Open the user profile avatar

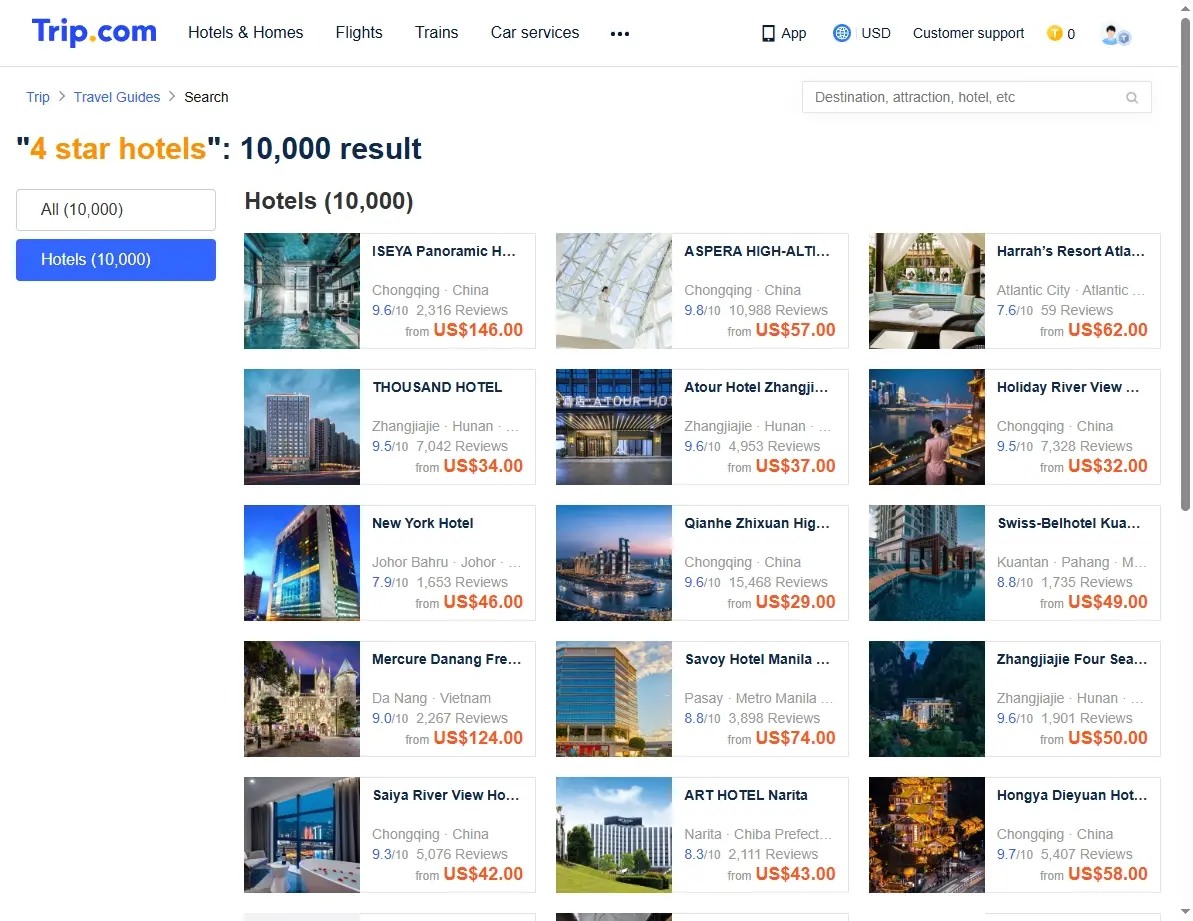click(x=1115, y=34)
